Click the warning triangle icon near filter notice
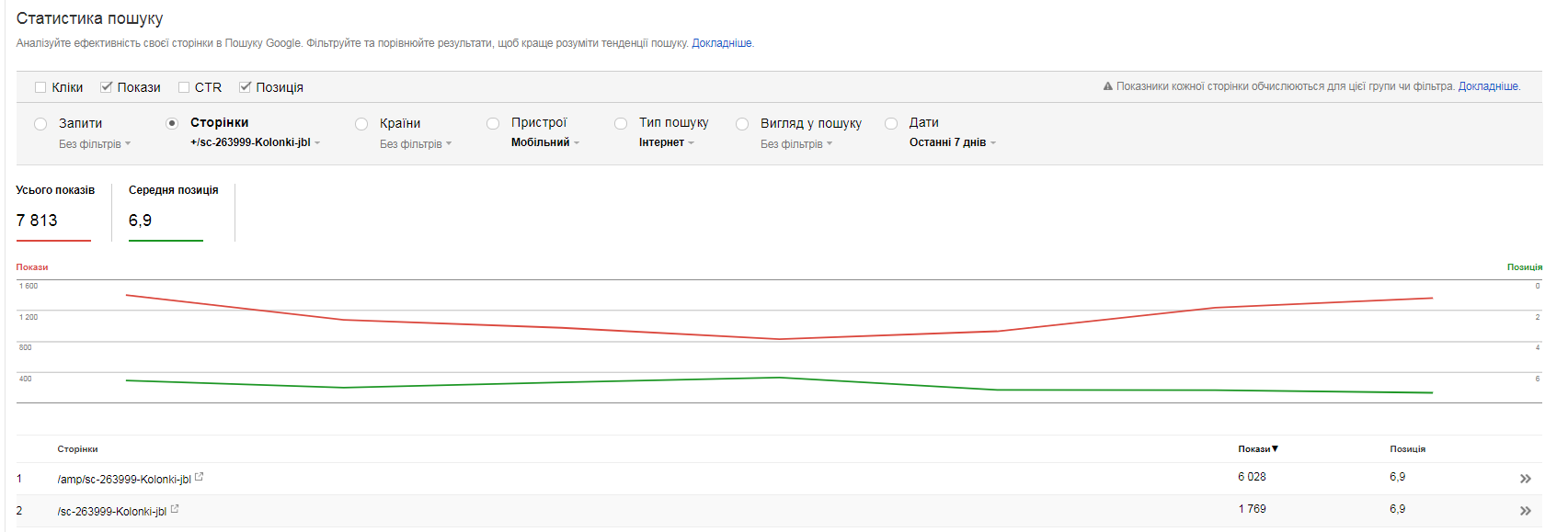Screen dimensions: 1568x532 [x=1107, y=86]
